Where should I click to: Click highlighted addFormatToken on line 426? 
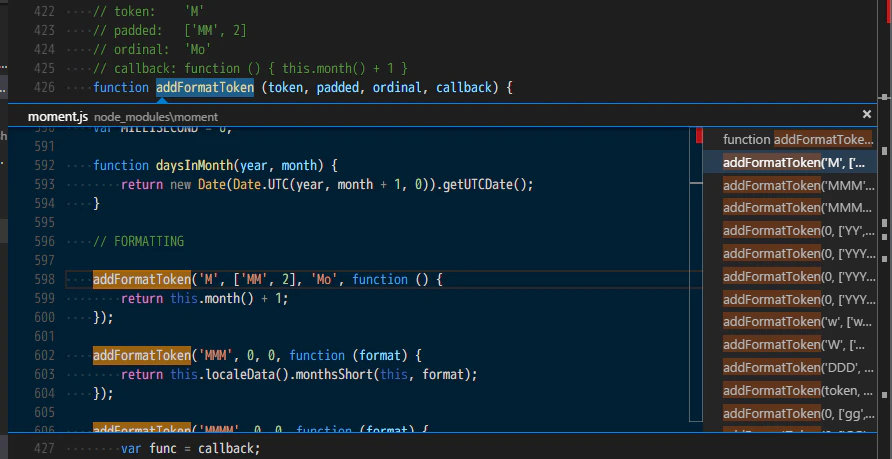pos(205,88)
